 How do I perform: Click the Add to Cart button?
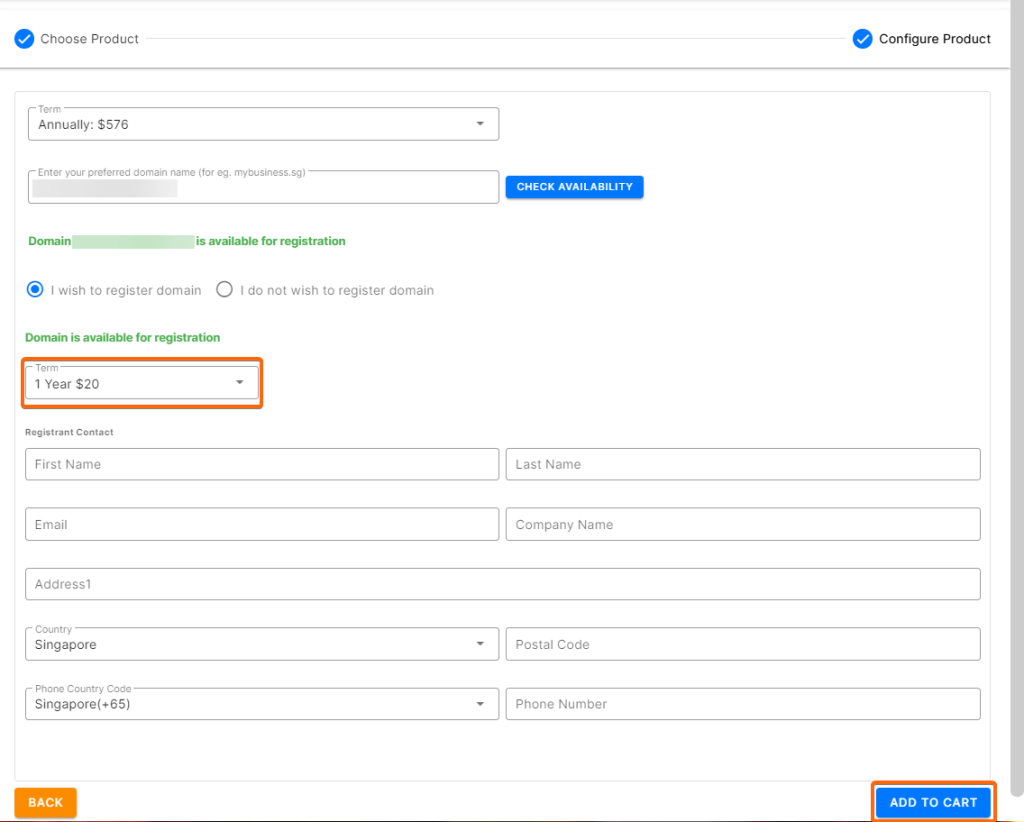[x=933, y=802]
